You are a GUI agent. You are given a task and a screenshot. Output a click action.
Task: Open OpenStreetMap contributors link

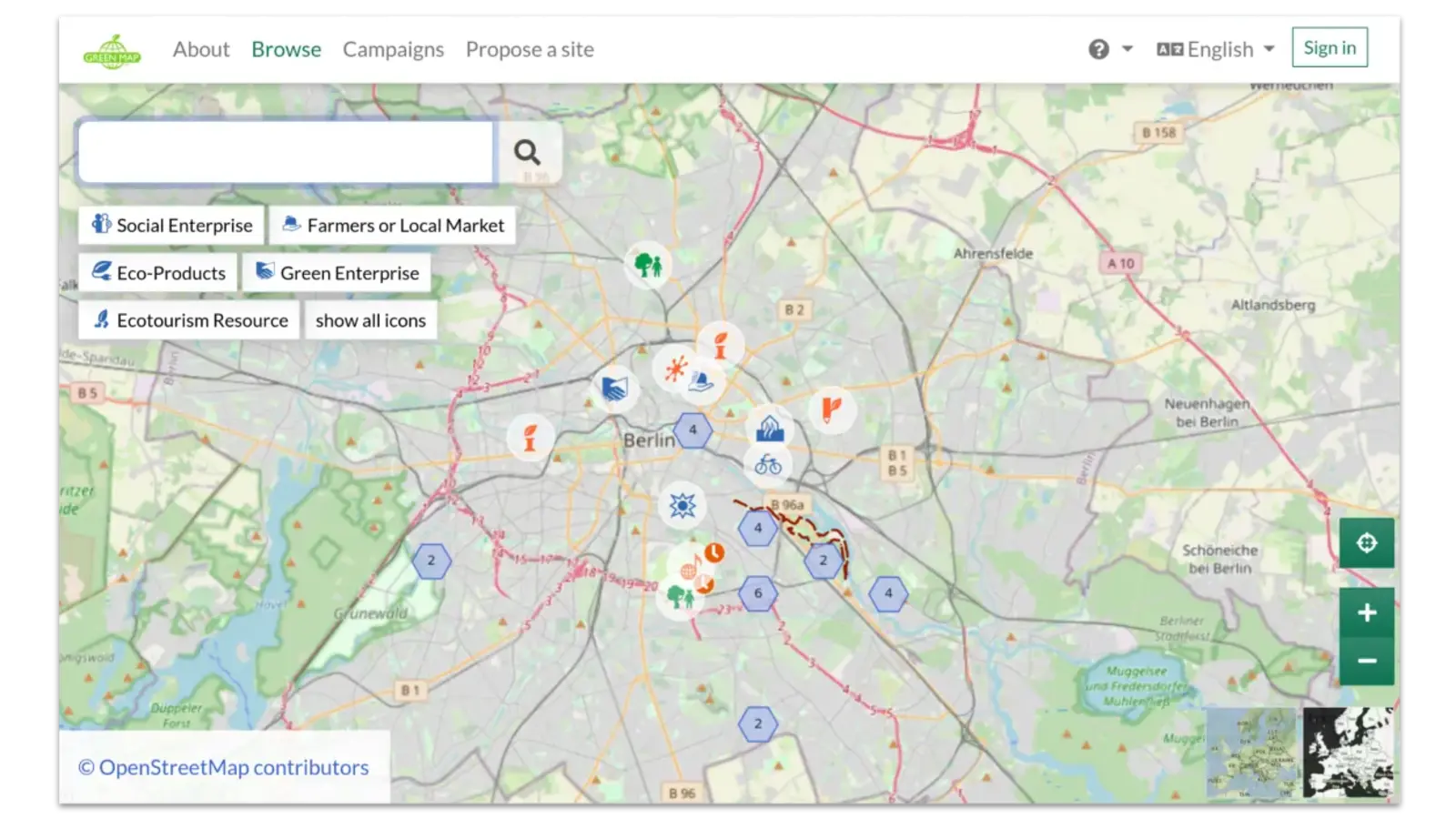coord(233,767)
